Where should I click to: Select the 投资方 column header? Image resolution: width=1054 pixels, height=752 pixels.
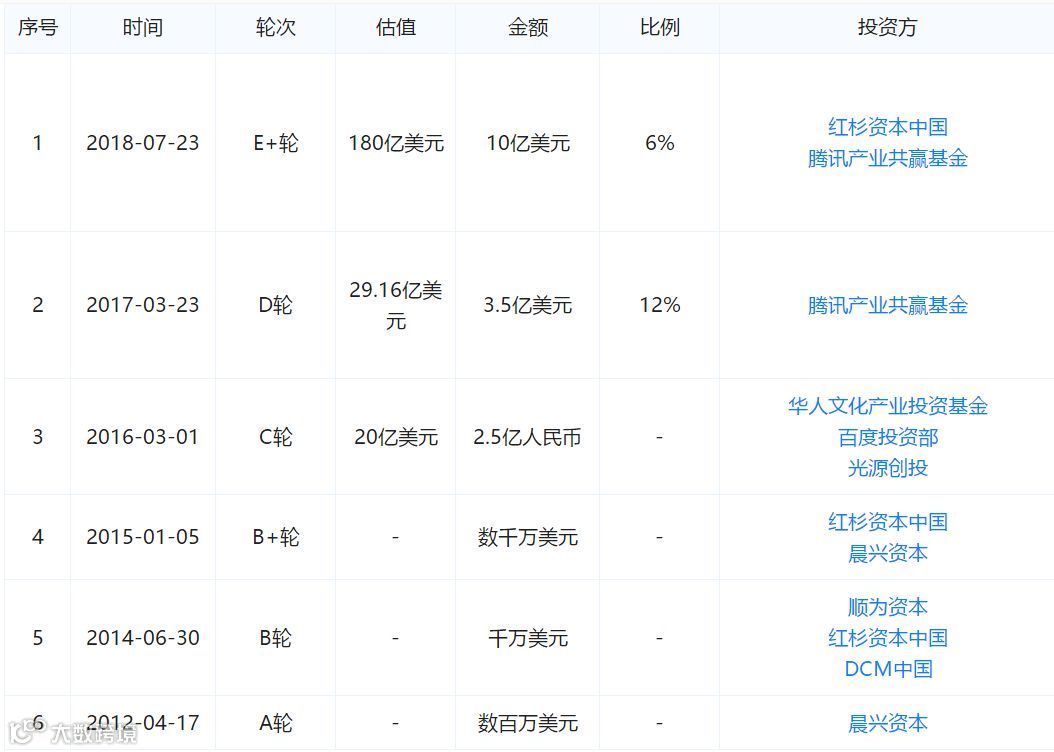pyautogui.click(x=887, y=28)
